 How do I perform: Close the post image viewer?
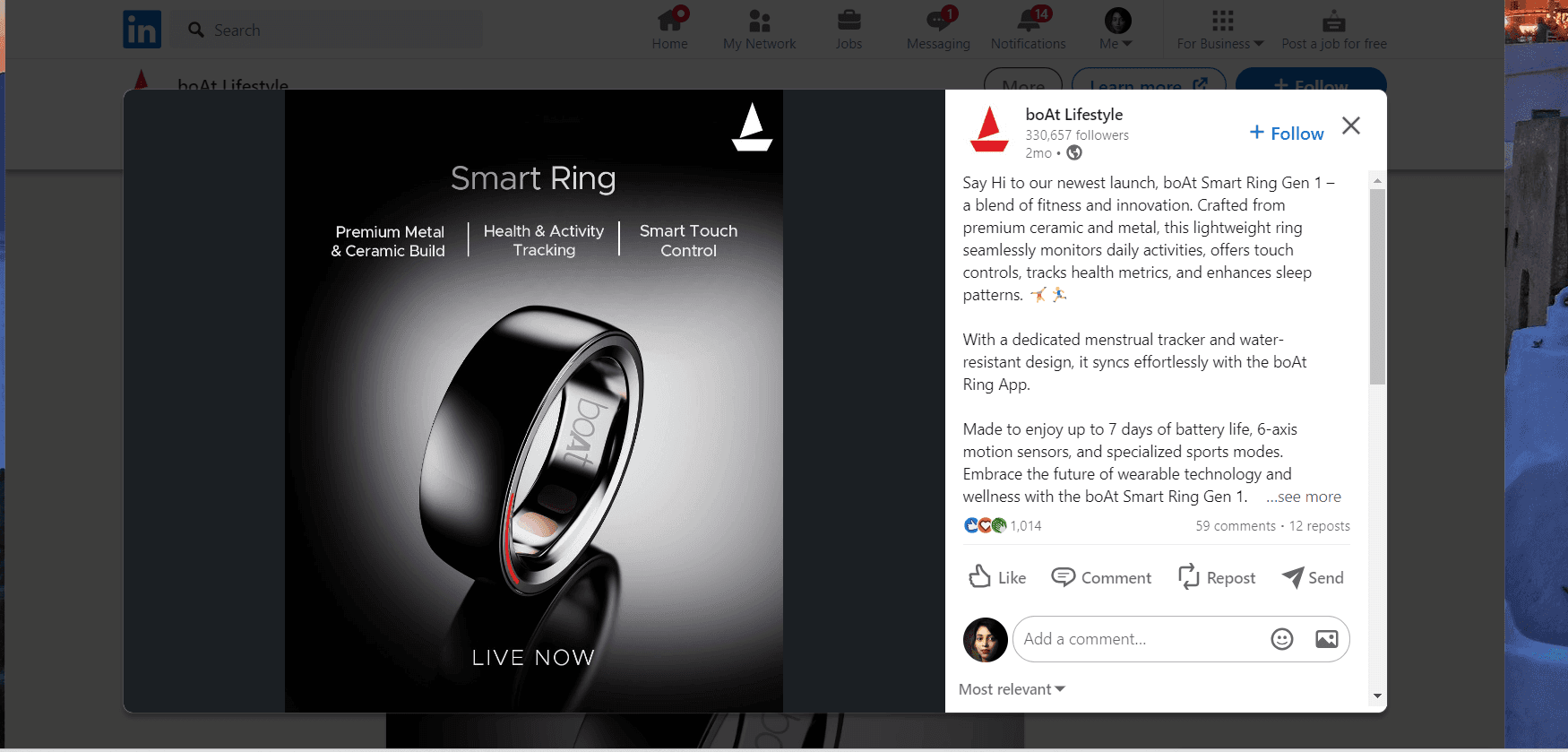coord(1351,125)
